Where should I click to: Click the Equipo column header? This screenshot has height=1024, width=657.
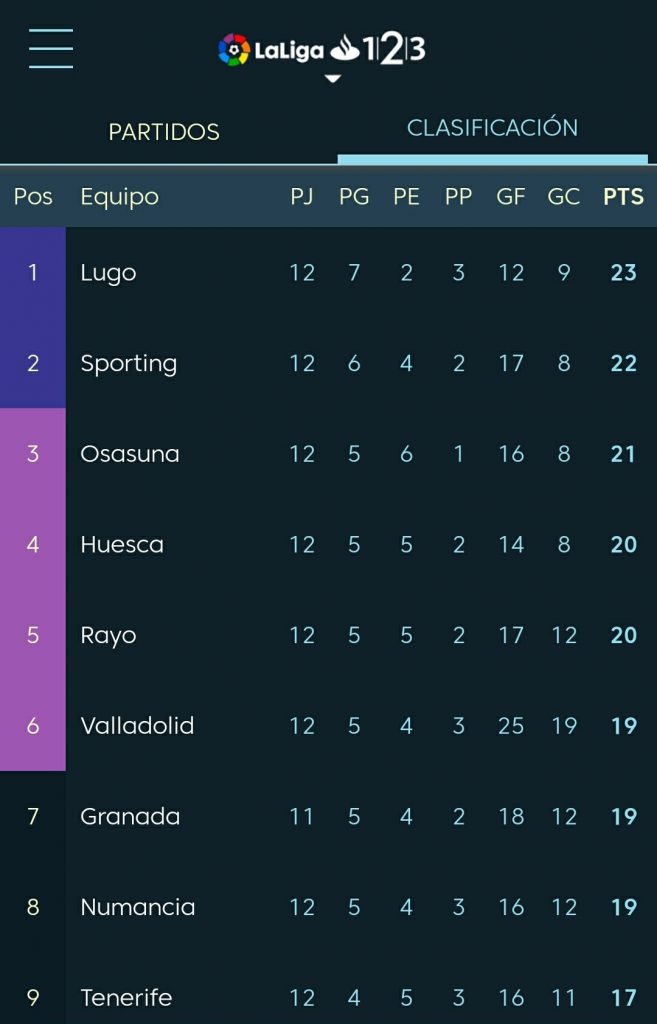click(120, 197)
